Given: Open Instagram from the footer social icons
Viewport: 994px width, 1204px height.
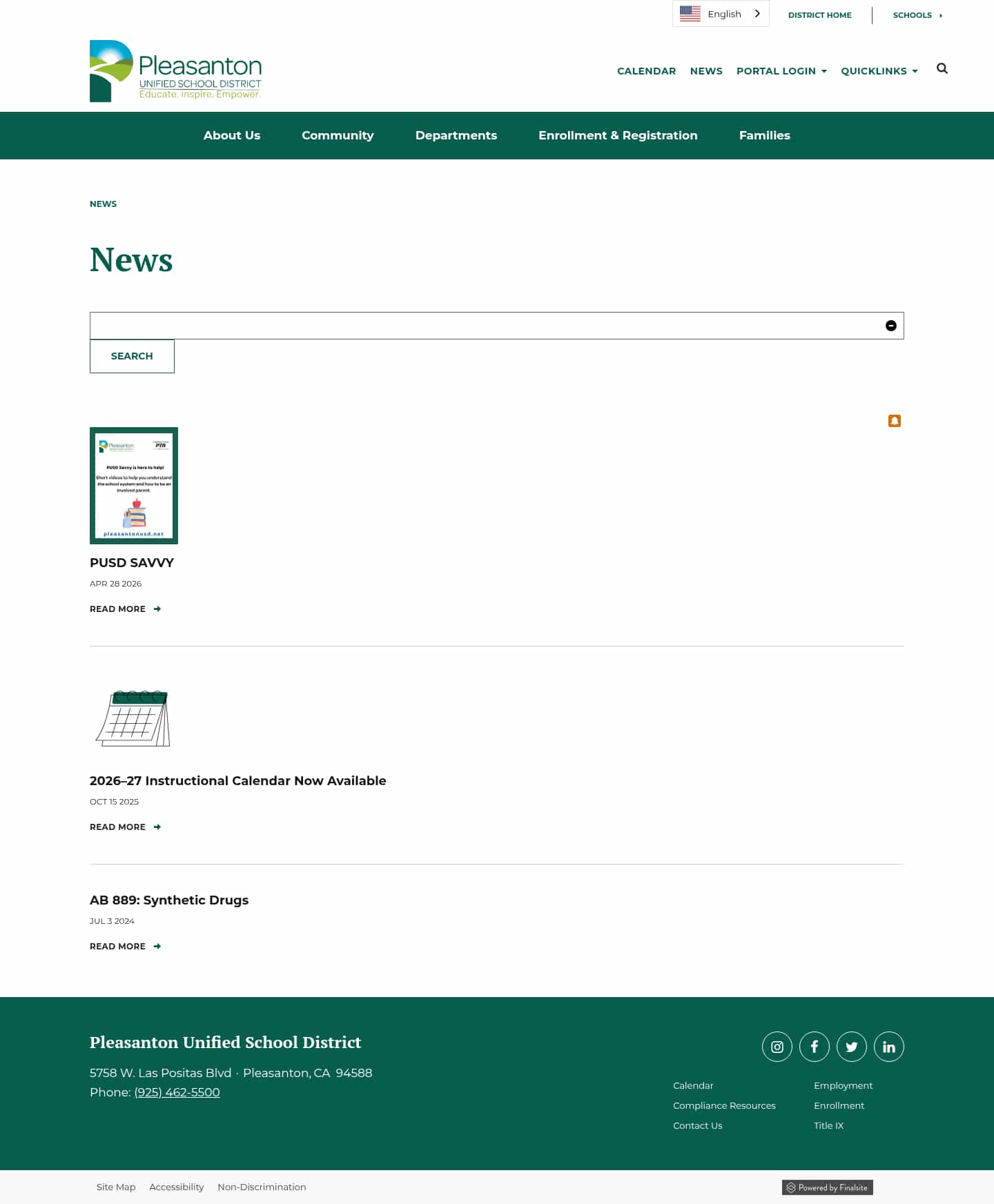Looking at the screenshot, I should (x=777, y=1047).
